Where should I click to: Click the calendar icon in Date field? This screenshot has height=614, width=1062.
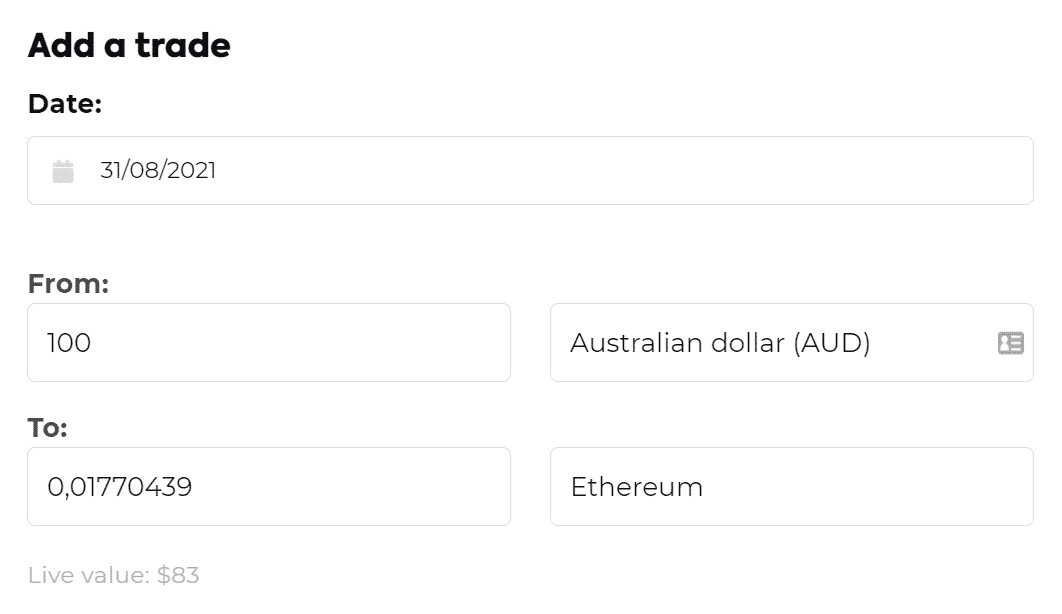(x=63, y=171)
